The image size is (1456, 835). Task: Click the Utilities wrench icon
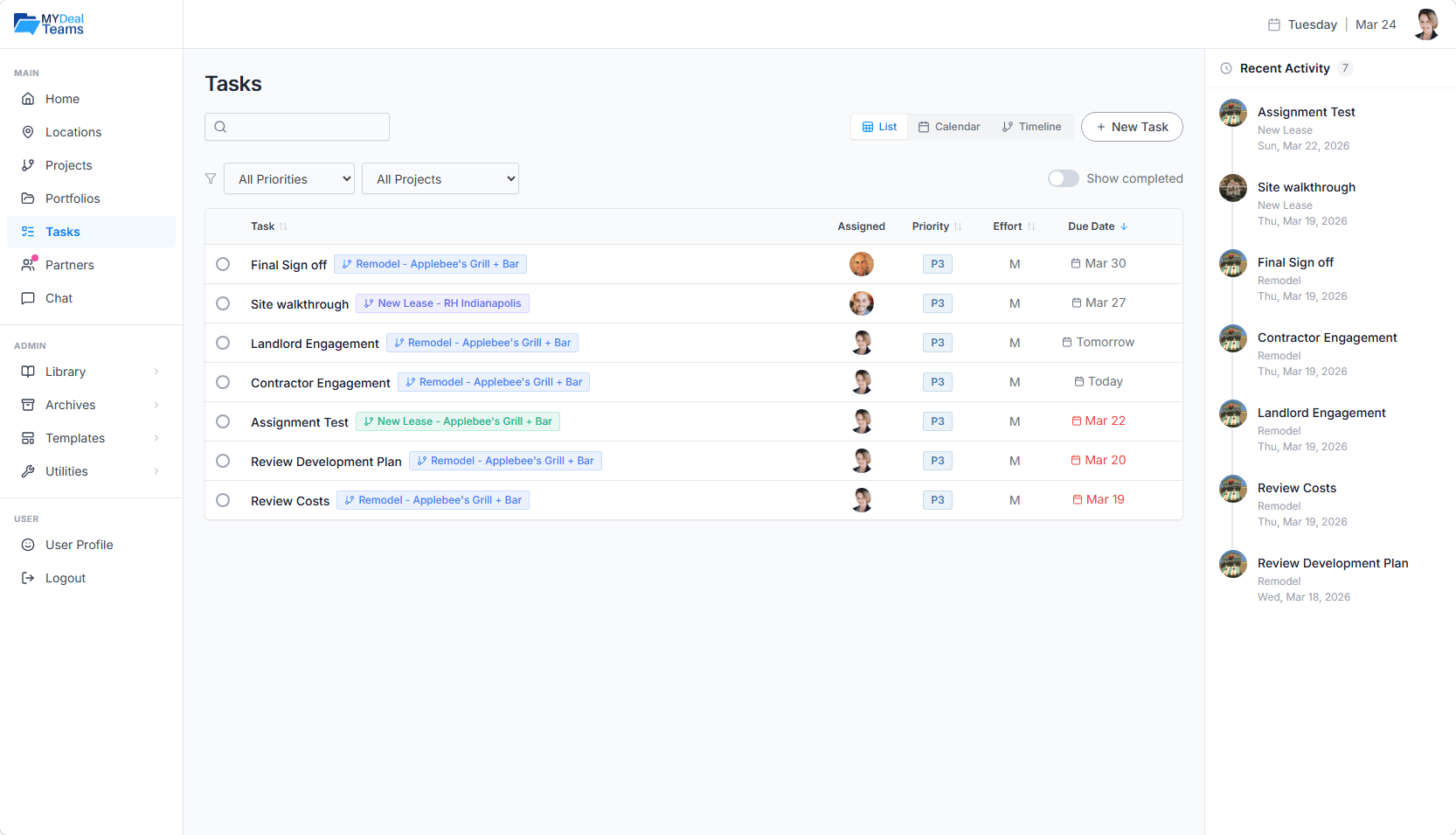tap(28, 471)
